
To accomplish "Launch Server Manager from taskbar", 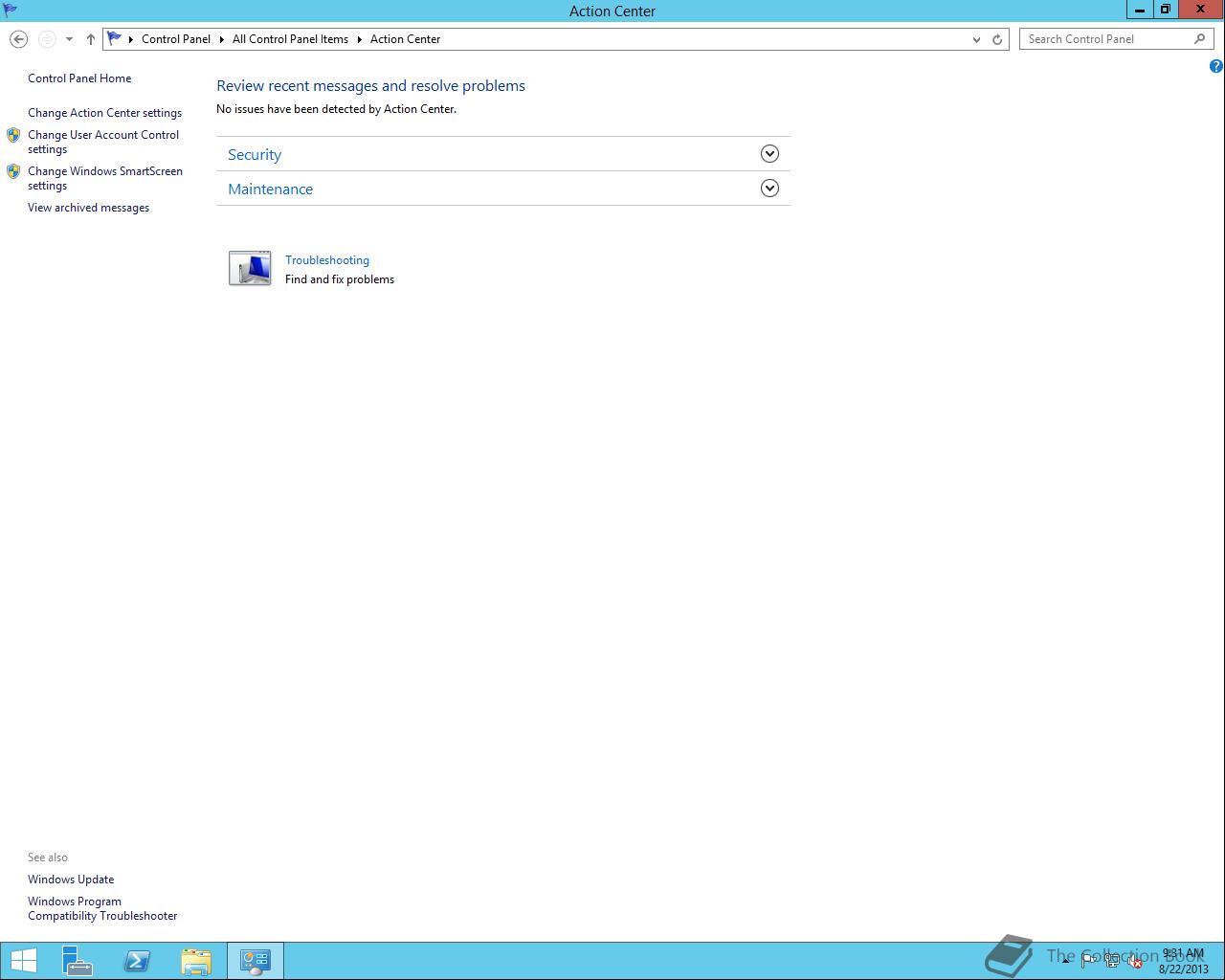I will 78,961.
